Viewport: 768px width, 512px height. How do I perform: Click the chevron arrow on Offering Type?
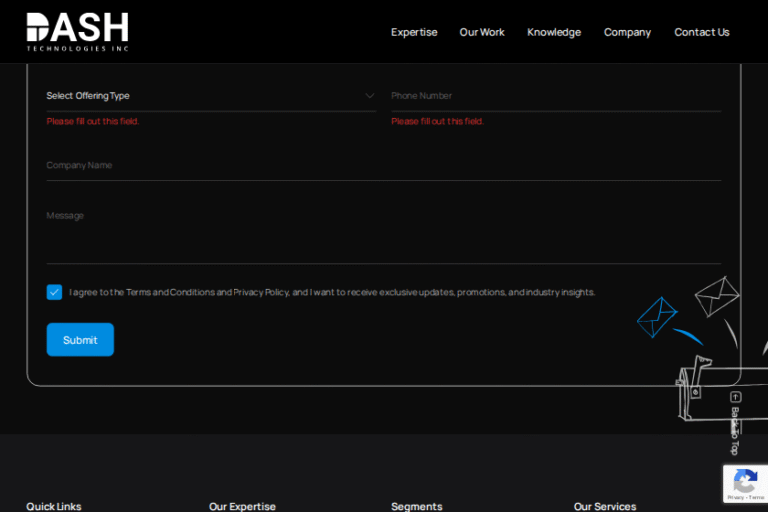(370, 96)
